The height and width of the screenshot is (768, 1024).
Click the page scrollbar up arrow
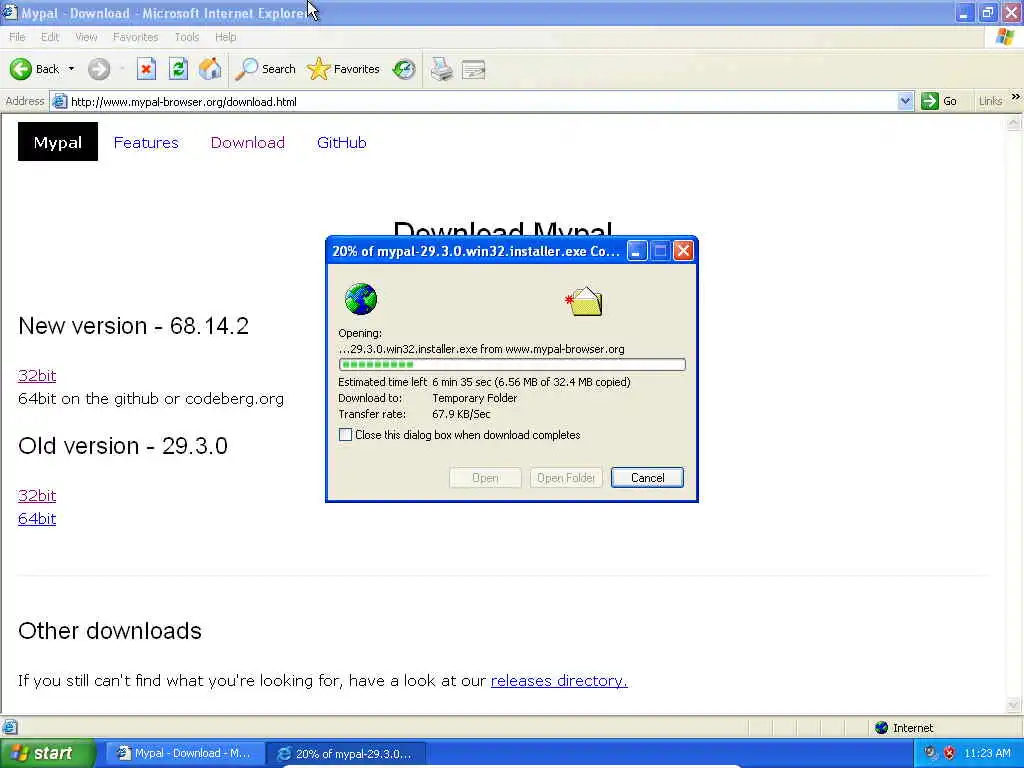click(1014, 123)
